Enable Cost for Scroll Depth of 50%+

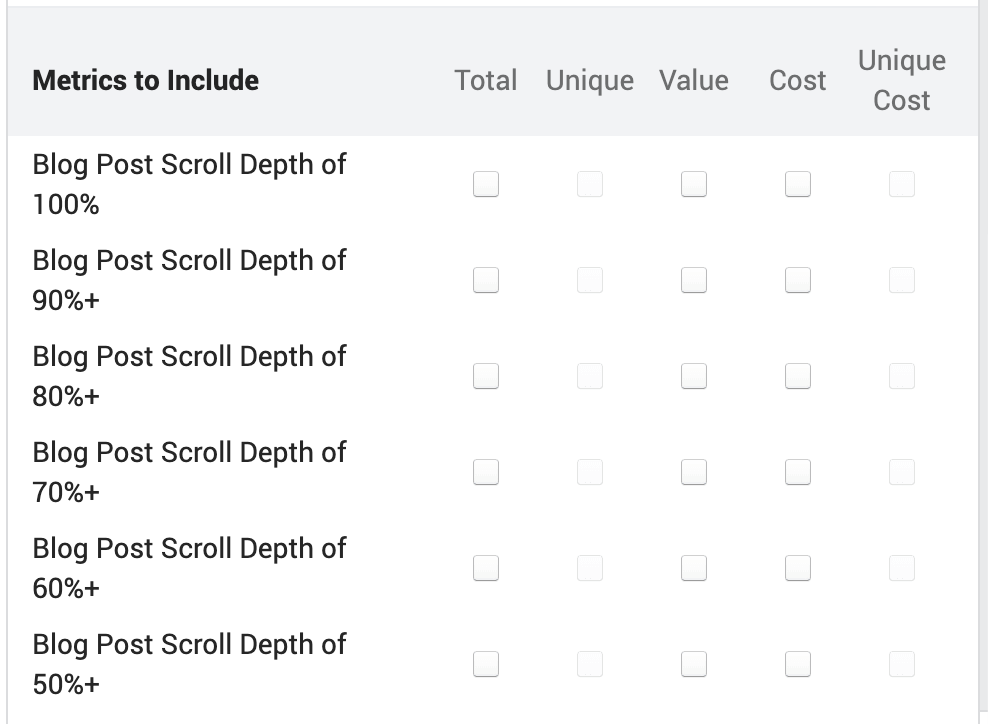click(x=798, y=664)
